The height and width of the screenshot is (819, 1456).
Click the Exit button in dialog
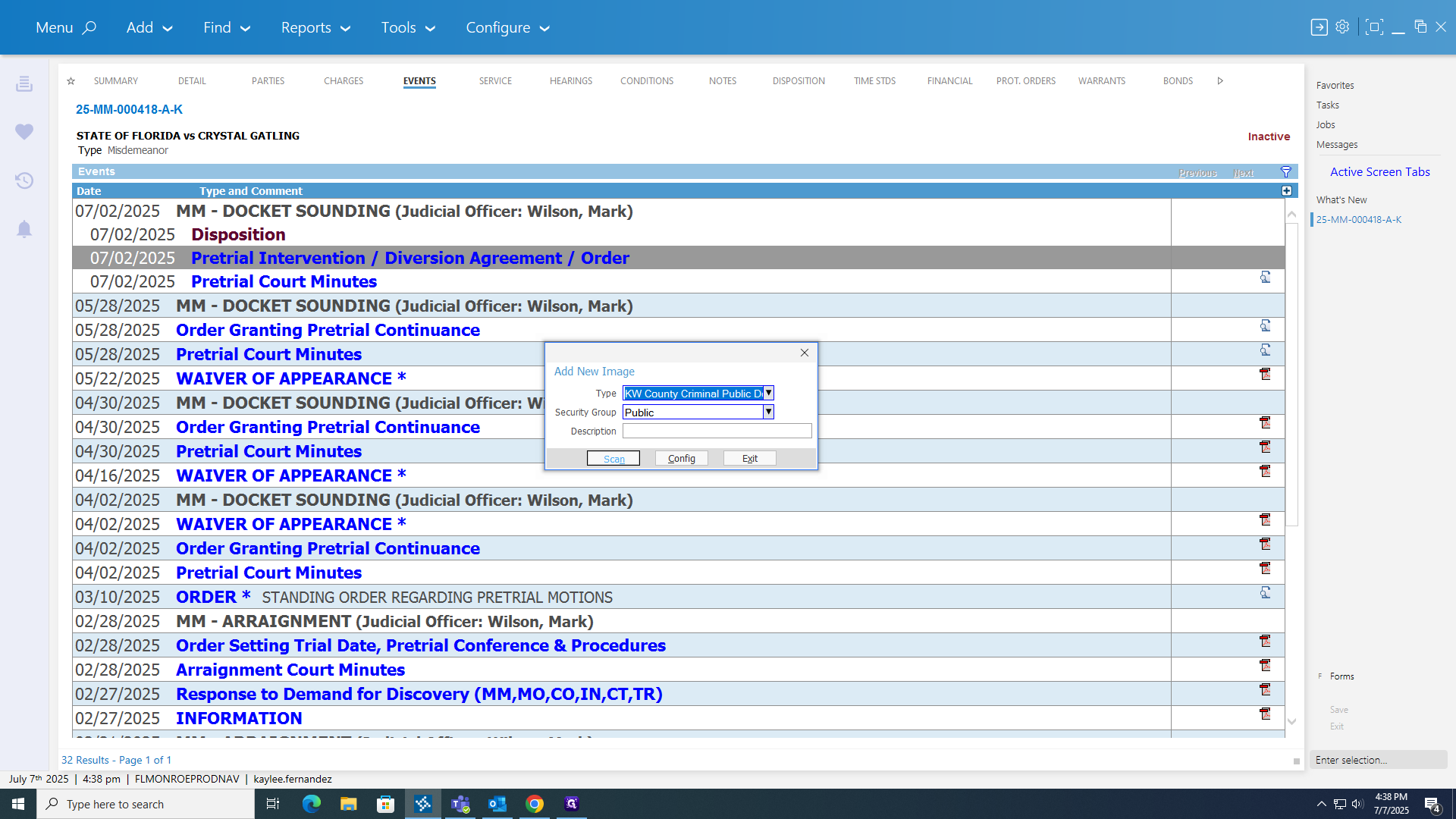[x=749, y=459]
